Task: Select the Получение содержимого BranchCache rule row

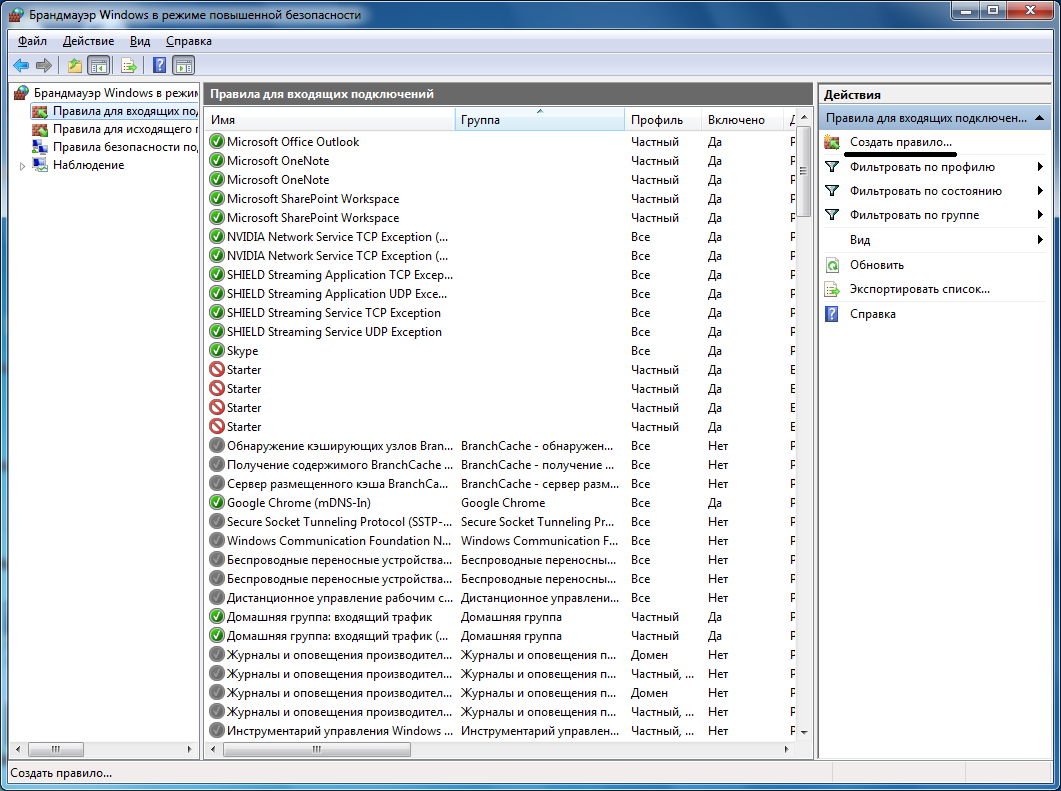Action: (x=501, y=465)
